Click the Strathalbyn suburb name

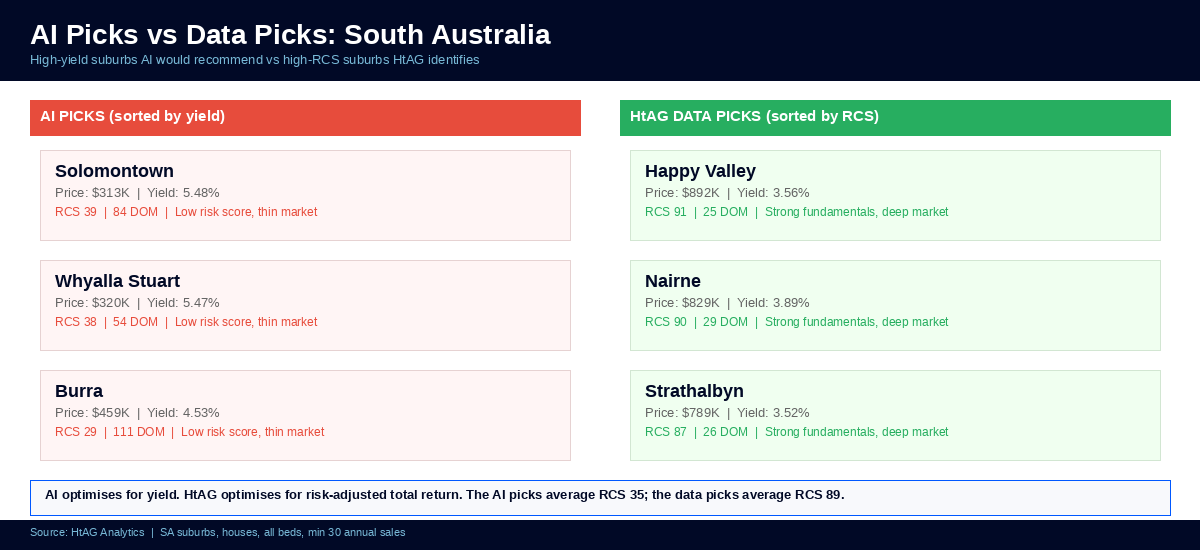point(694,391)
